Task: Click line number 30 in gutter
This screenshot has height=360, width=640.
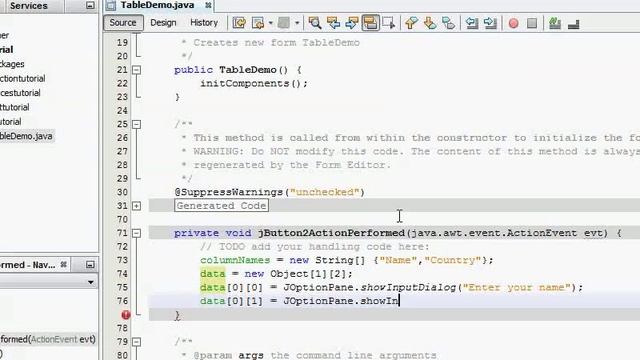Action: pyautogui.click(x=122, y=192)
